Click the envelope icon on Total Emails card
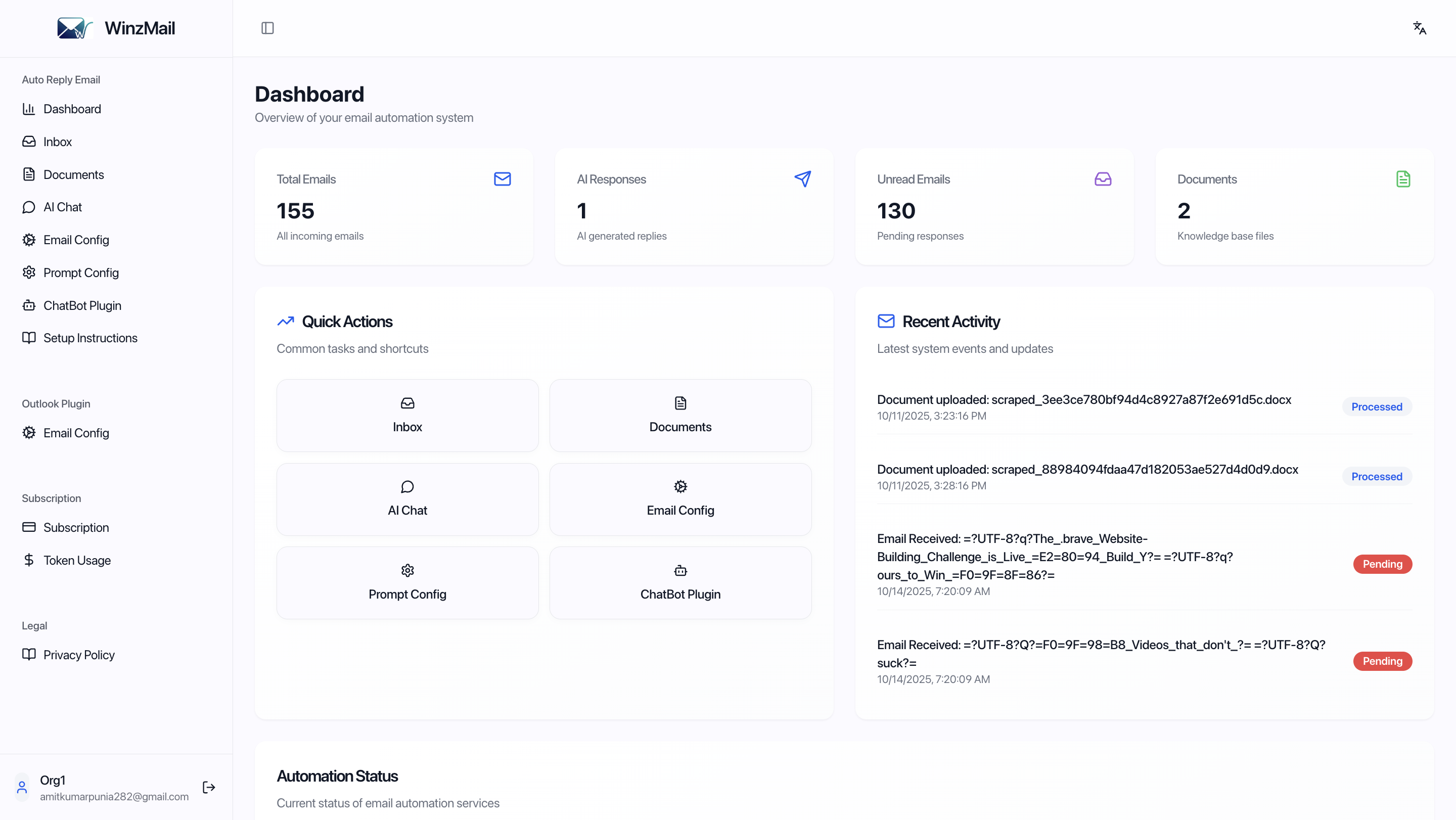This screenshot has height=820, width=1456. coord(502,178)
